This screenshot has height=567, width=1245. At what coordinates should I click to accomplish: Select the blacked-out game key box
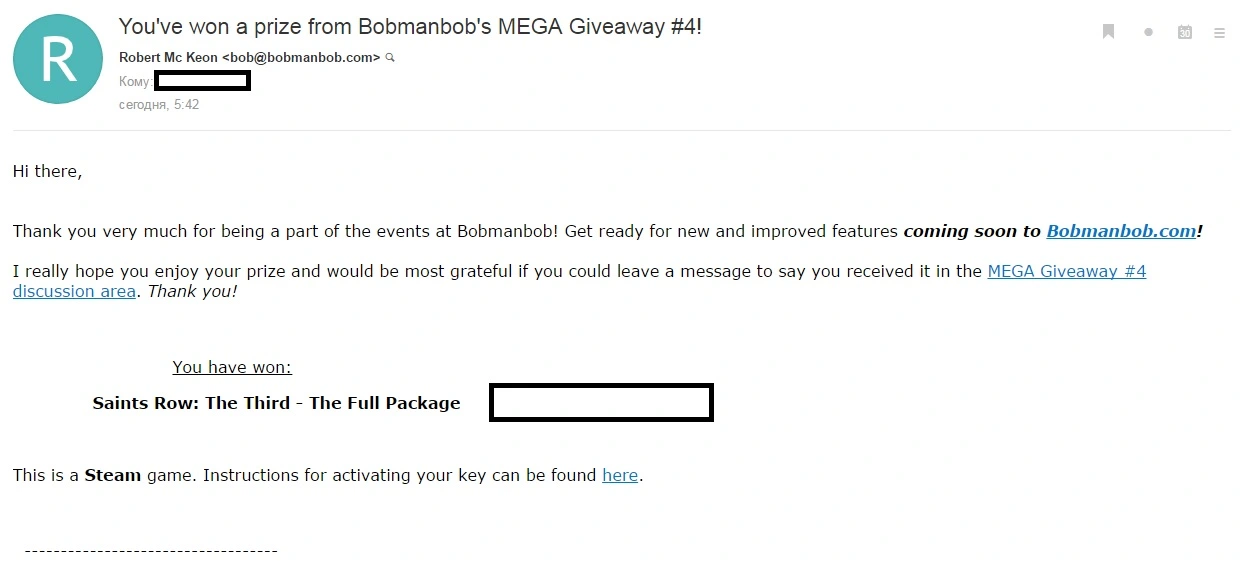tap(601, 402)
